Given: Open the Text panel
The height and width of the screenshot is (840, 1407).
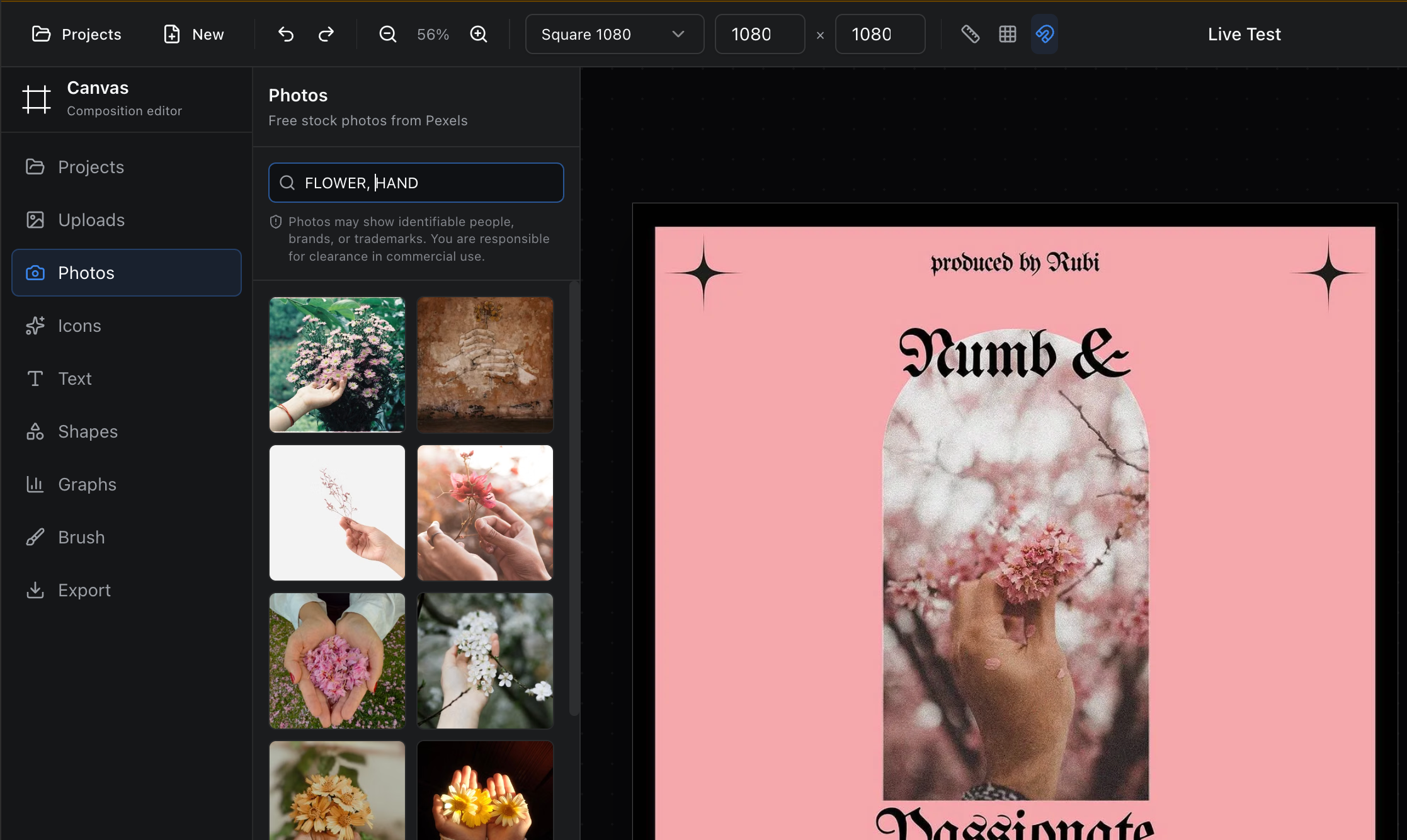Looking at the screenshot, I should click(x=126, y=378).
